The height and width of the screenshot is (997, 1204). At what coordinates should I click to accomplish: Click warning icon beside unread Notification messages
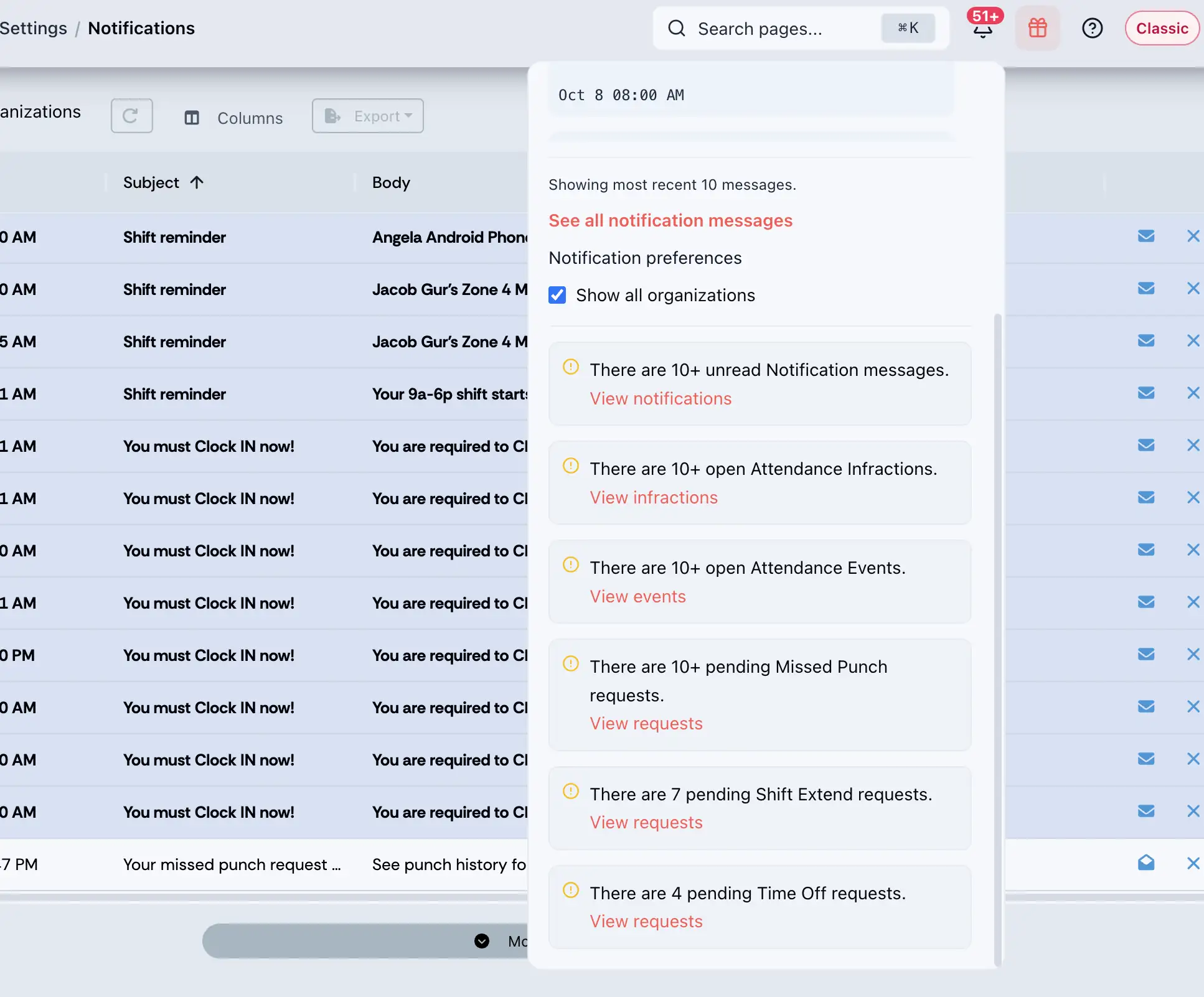[571, 367]
